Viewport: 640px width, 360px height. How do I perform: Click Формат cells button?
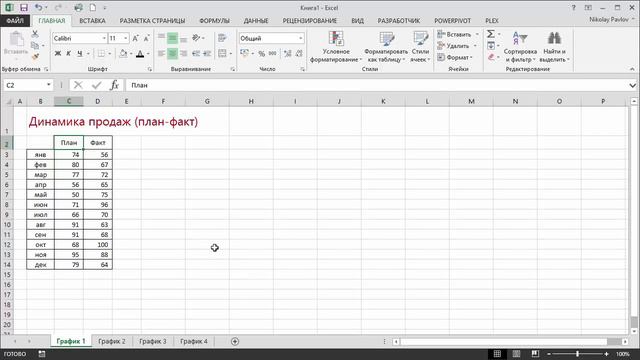pyautogui.click(x=455, y=57)
